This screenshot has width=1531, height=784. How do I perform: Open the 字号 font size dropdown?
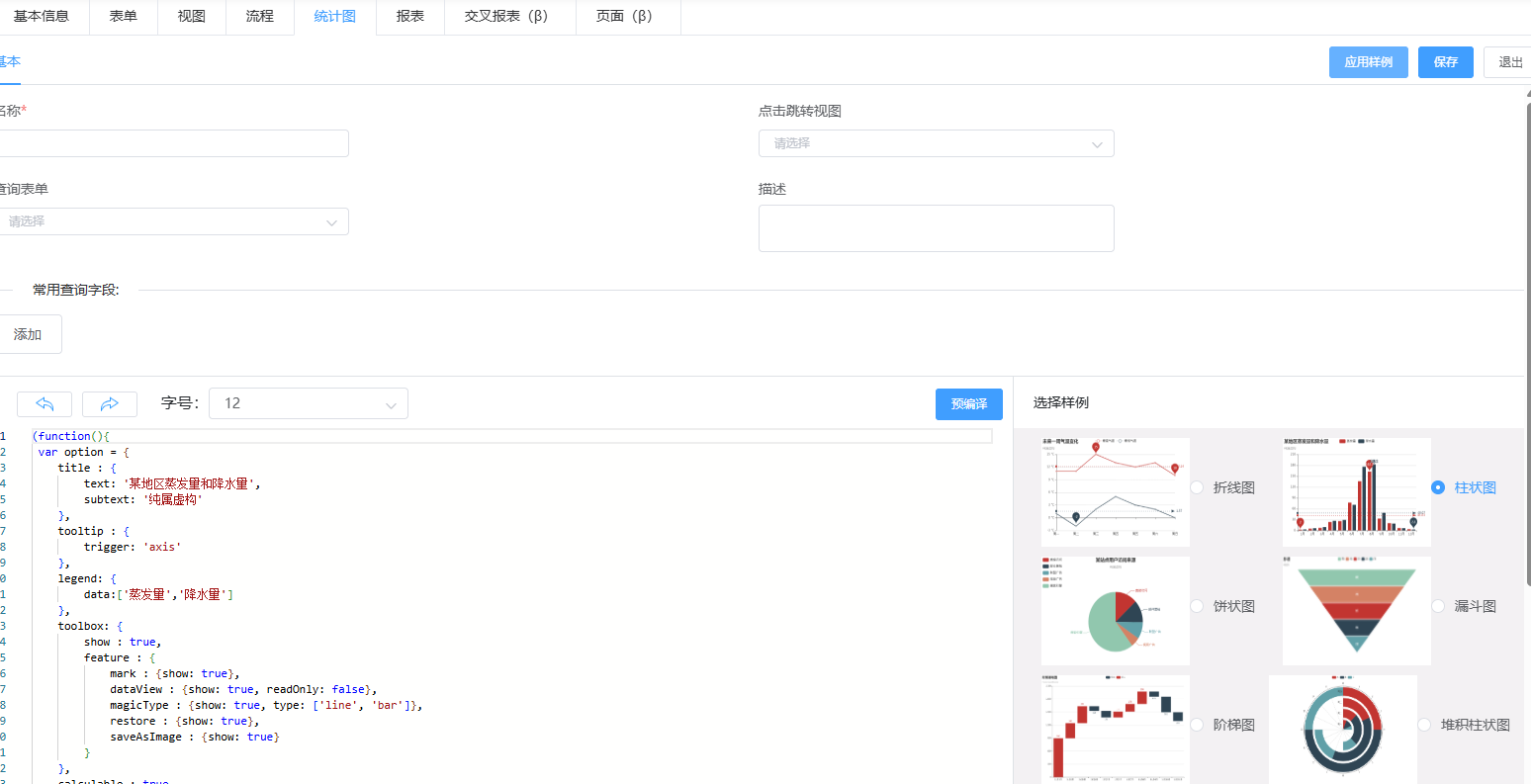pos(309,403)
